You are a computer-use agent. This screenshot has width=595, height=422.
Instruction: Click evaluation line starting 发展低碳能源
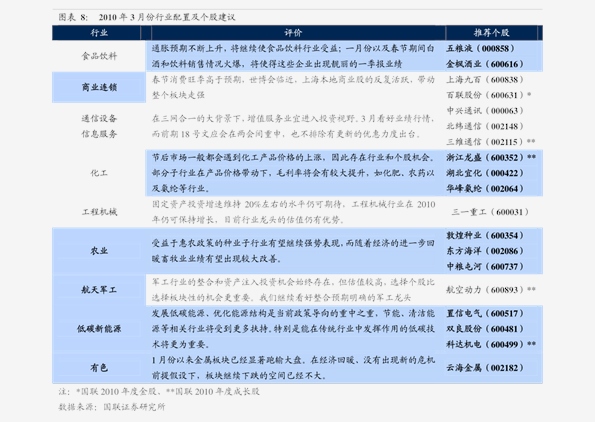pyautogui.click(x=293, y=313)
